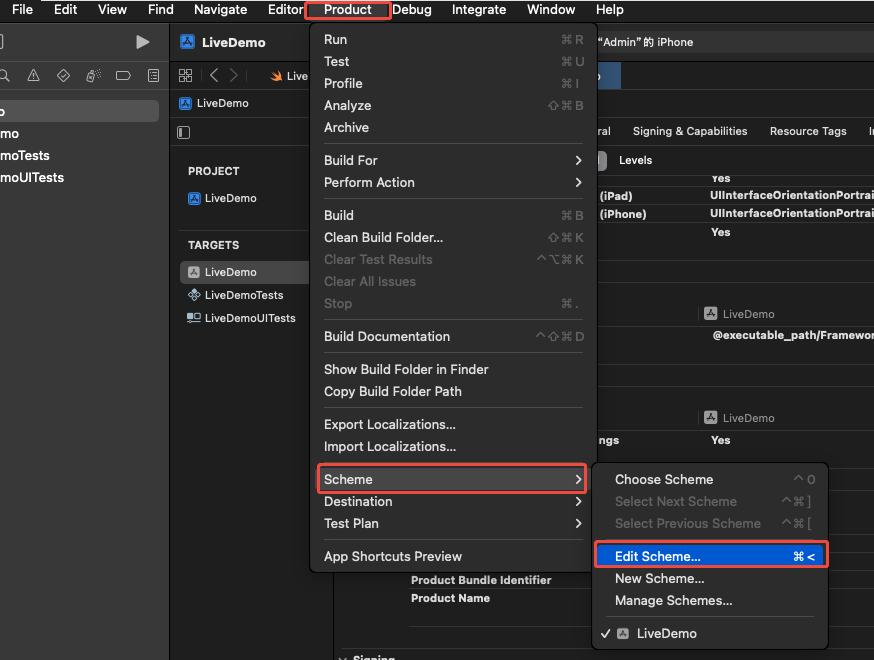Choose Clean Build Folder...
The image size is (874, 660).
coord(453,237)
